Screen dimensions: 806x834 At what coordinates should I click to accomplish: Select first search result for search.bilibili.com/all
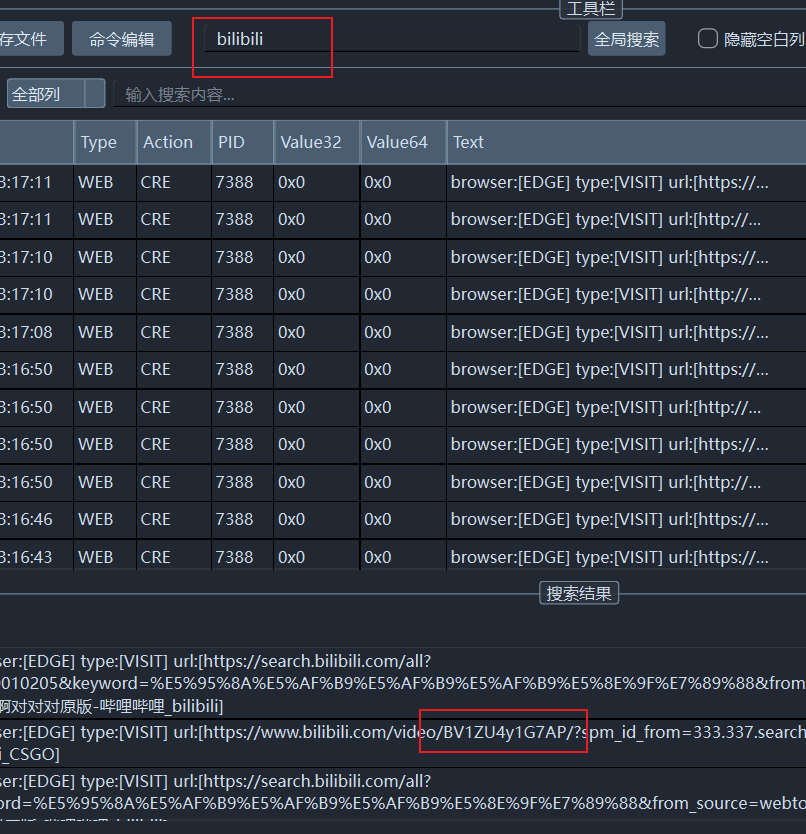click(x=403, y=683)
